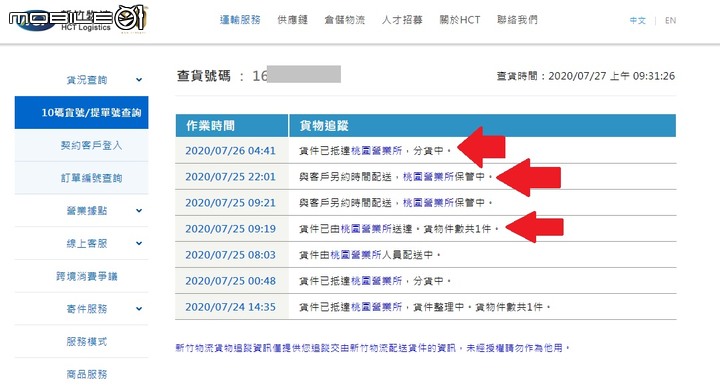Image resolution: width=720 pixels, height=390 pixels.
Task: Click timestamp 2020/07/25 22:01
Action: 231,177
